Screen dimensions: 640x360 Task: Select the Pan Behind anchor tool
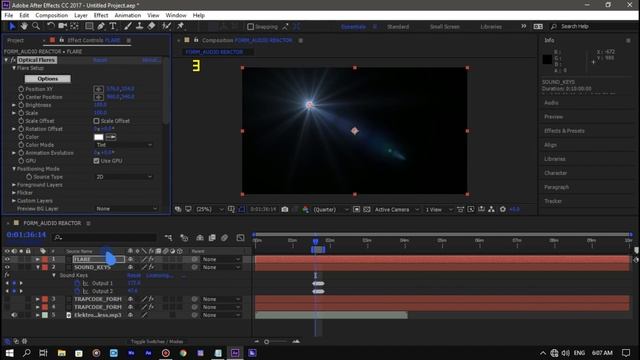tap(74, 26)
